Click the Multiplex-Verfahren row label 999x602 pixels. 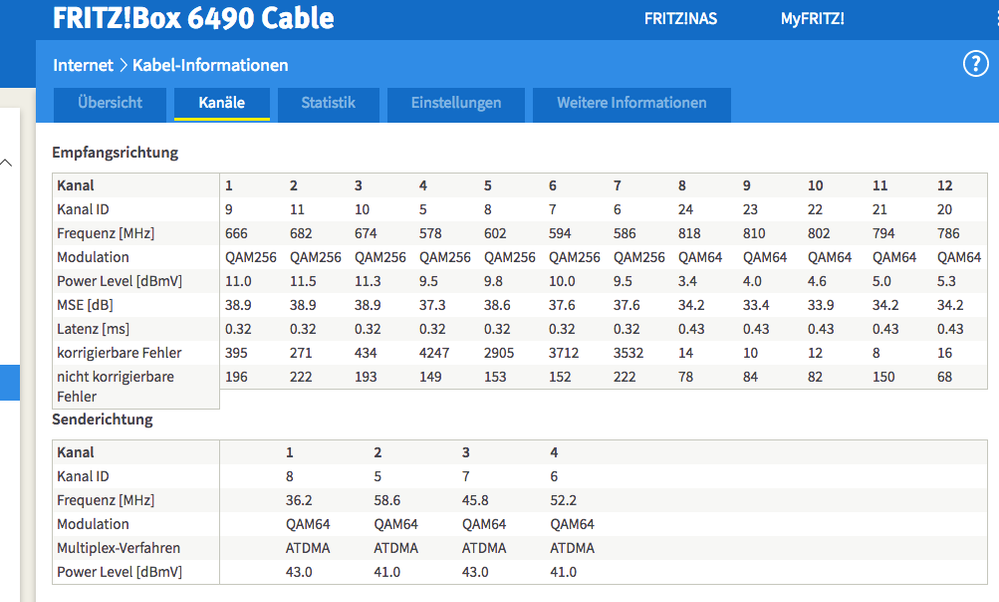click(119, 548)
